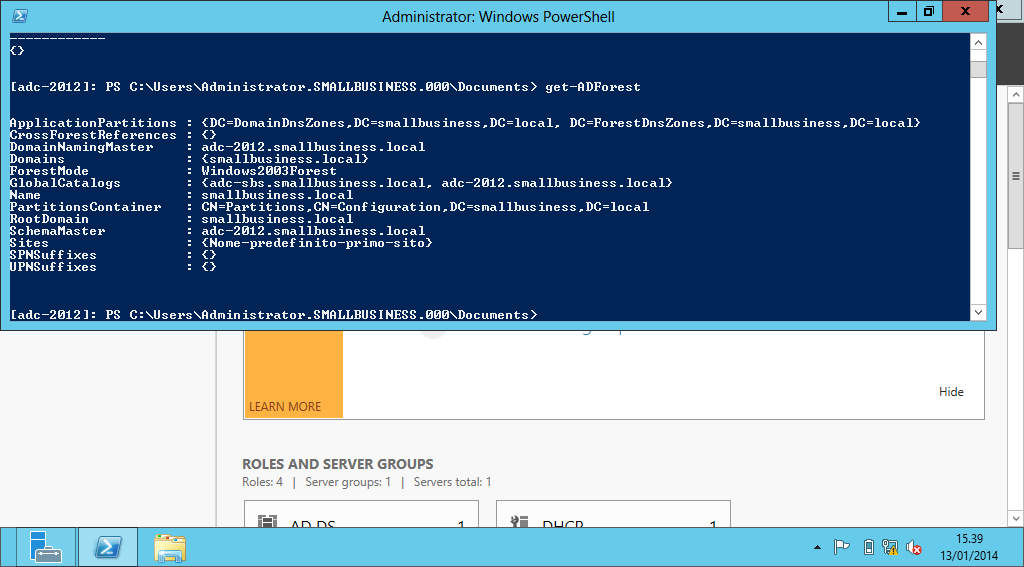Image resolution: width=1024 pixels, height=567 pixels.
Task: Click the DomainNamingMaster property label
Action: [82, 147]
